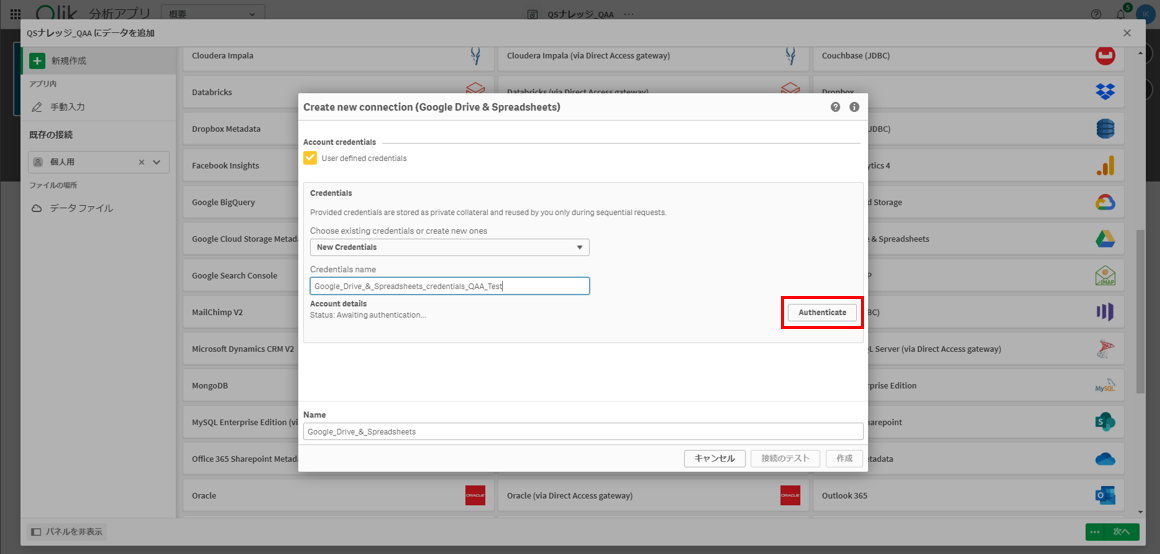The width and height of the screenshot is (1160, 554).
Task: Click the 接続のテスト button
Action: pos(785,459)
